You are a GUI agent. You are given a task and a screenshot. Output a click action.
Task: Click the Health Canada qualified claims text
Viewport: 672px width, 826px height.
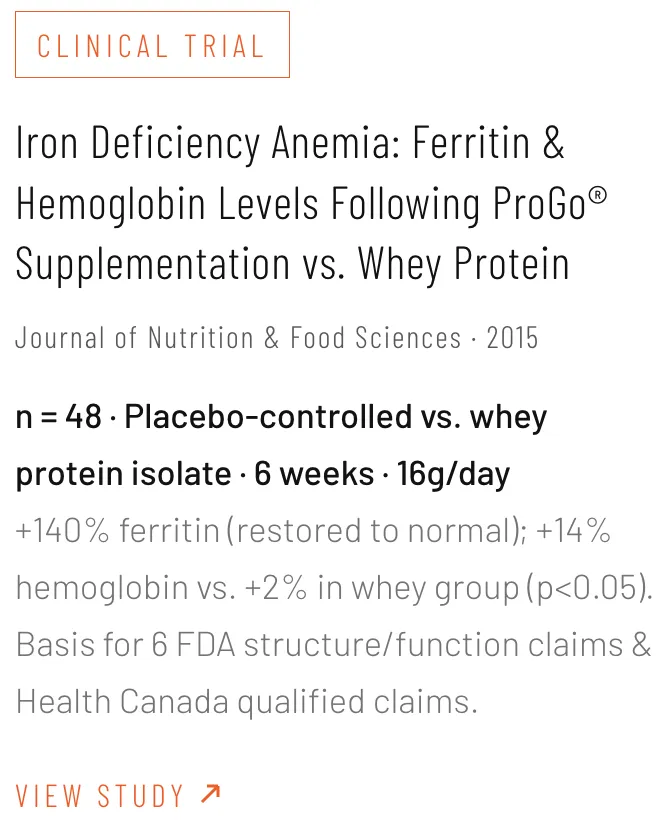(x=246, y=703)
